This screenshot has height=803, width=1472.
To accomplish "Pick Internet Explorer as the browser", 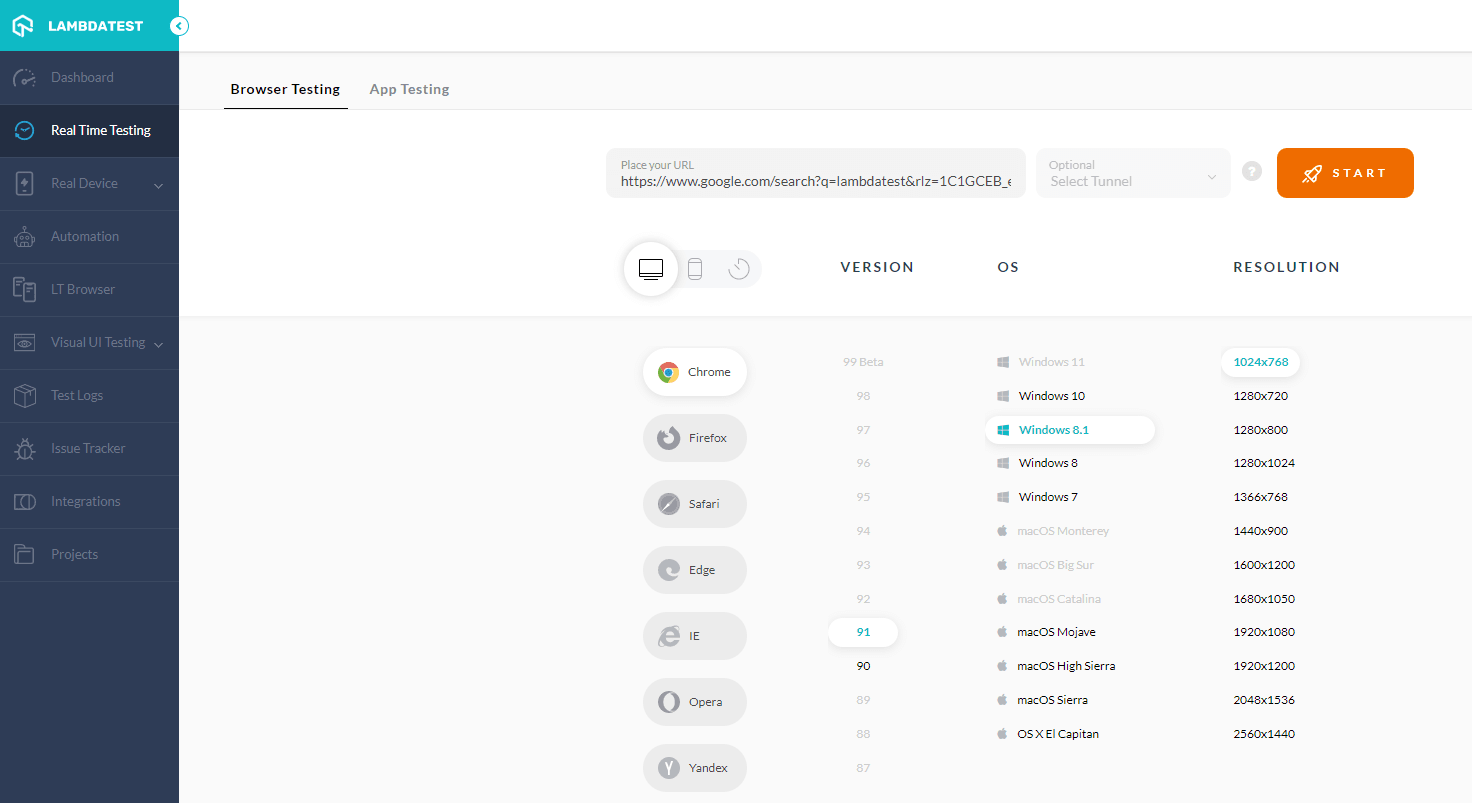I will [694, 635].
